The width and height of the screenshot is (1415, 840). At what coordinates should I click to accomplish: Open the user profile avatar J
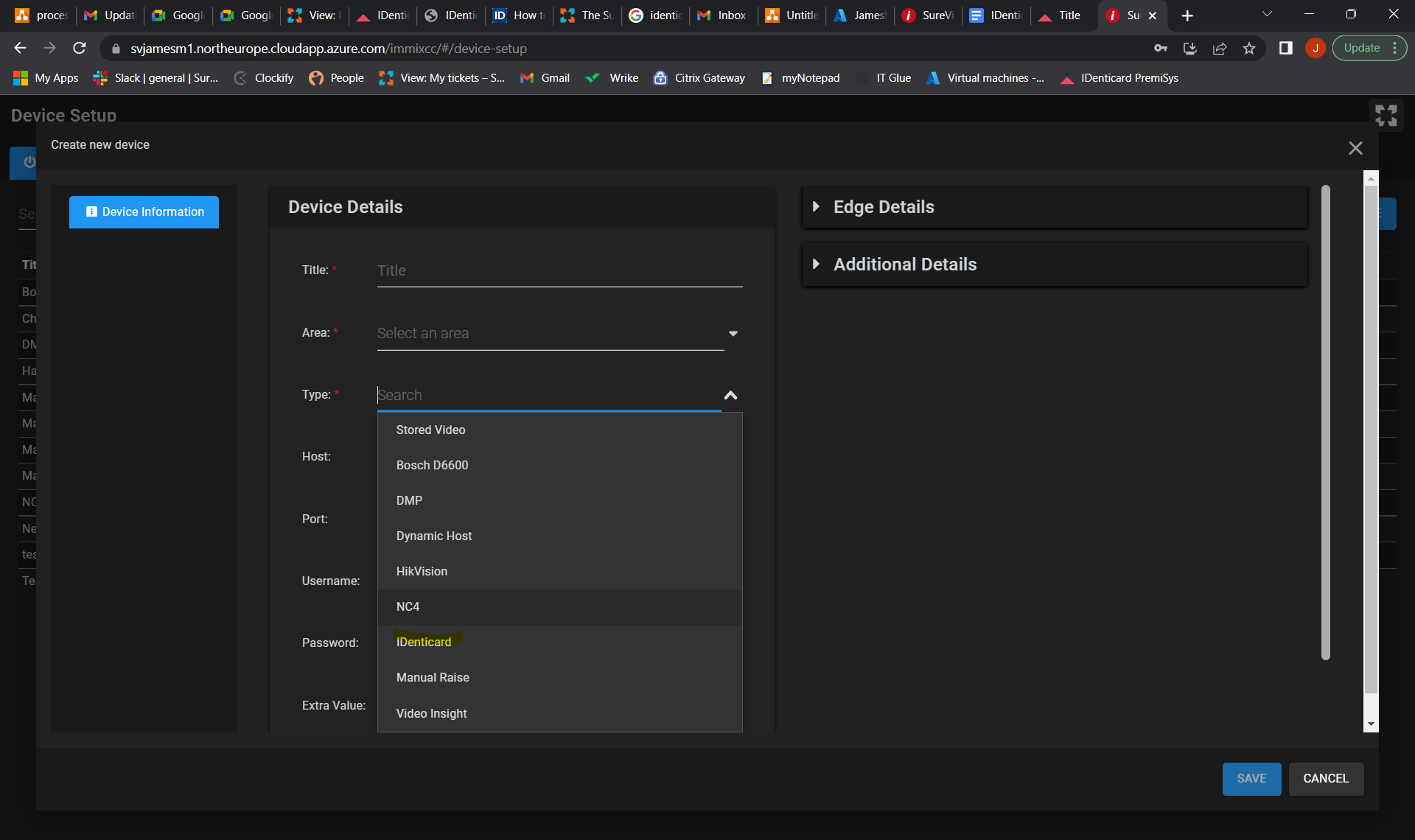click(x=1315, y=49)
